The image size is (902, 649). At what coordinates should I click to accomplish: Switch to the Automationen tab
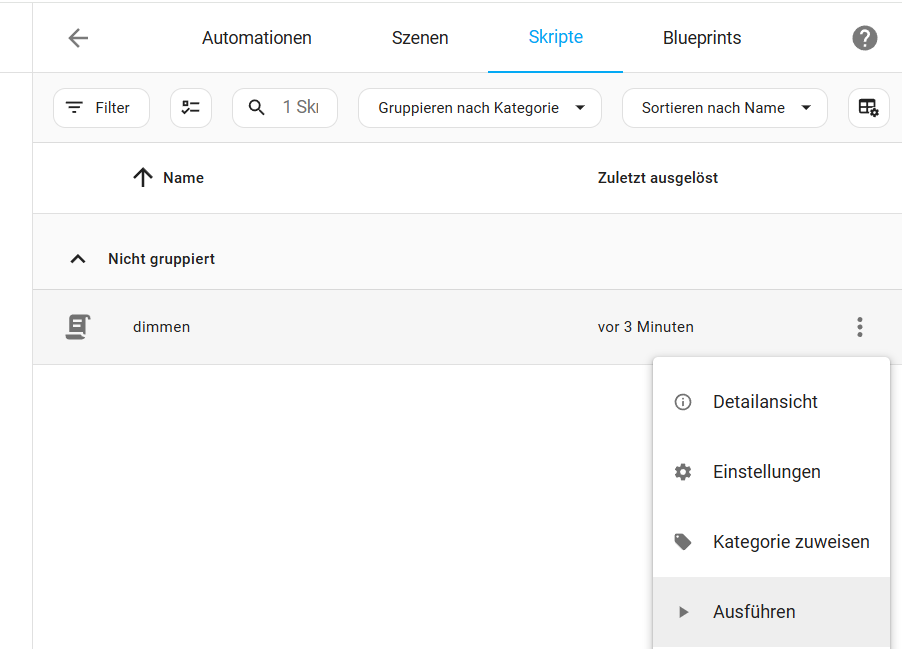pos(257,38)
